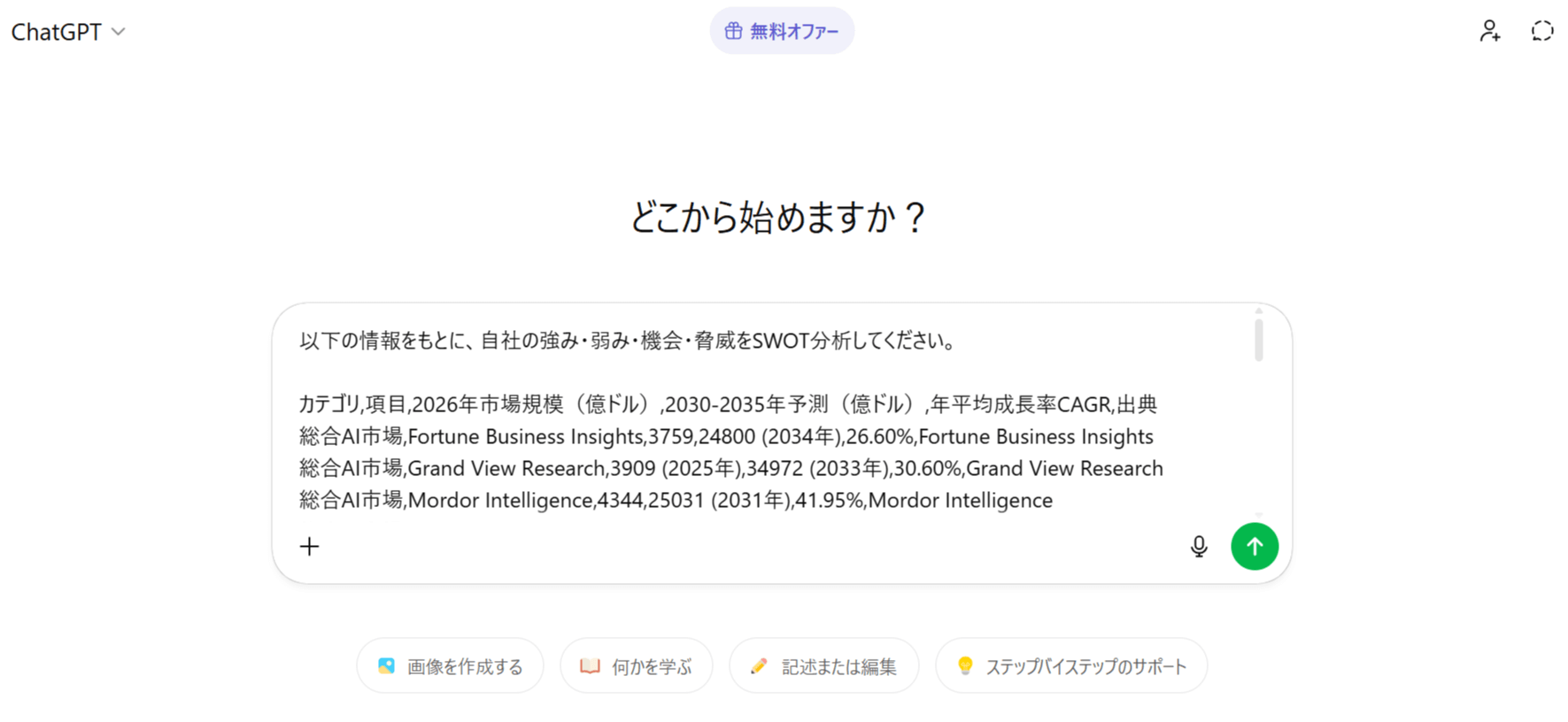Screen dimensions: 1568x722
Task: Click the picture icon beside 画像を作成する
Action: point(386,666)
